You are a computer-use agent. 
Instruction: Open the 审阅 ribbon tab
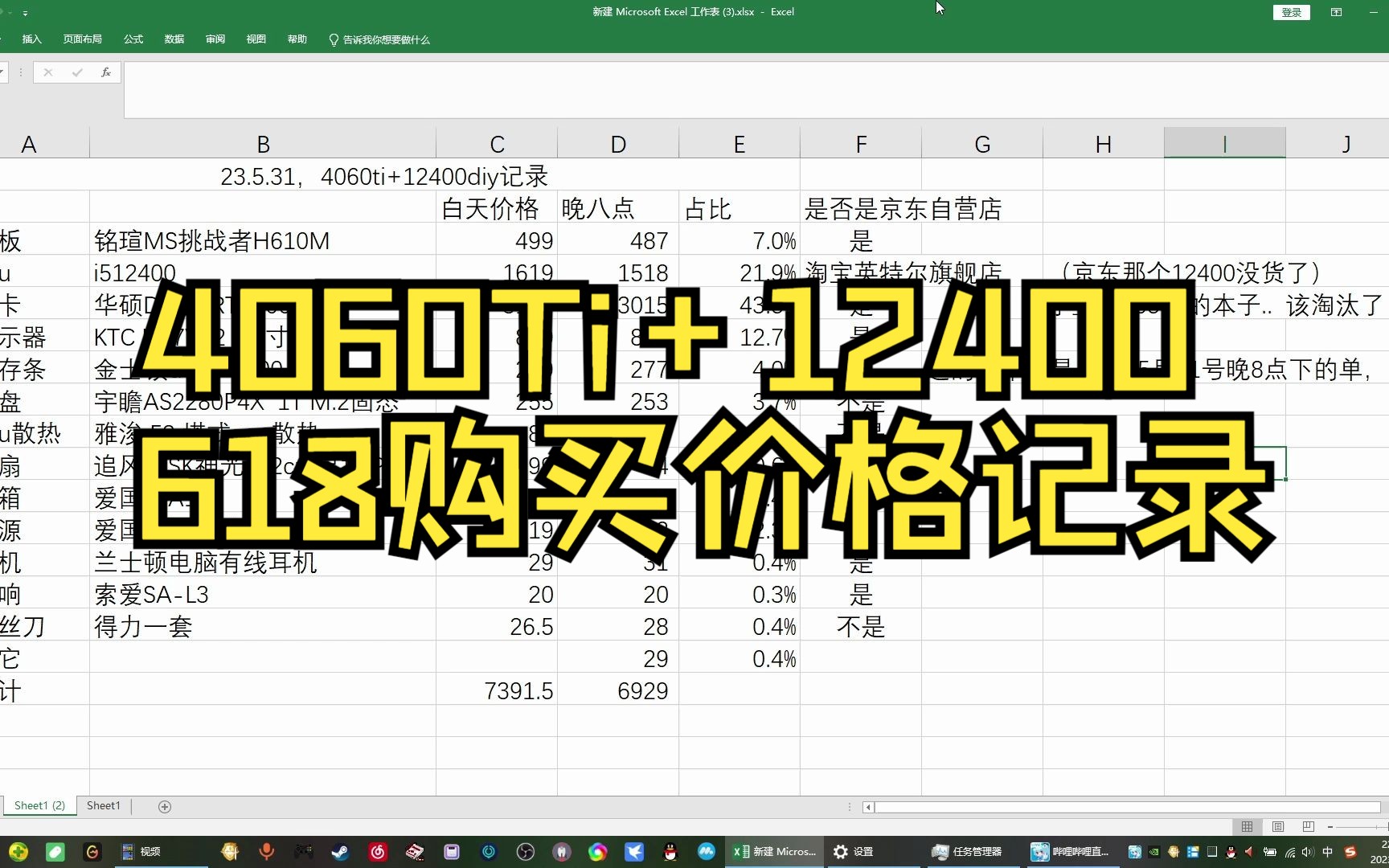(x=215, y=39)
